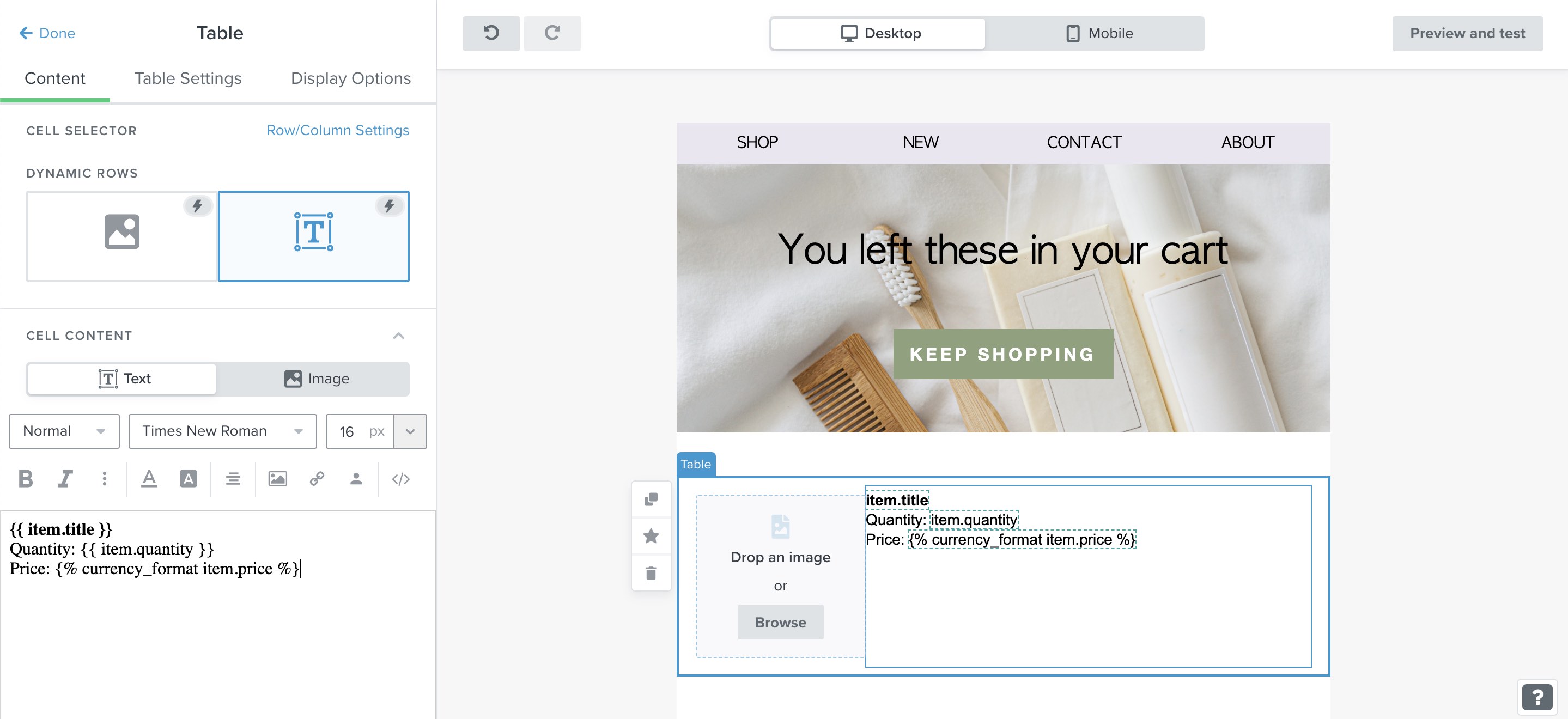Toggle Desktop preview mode
1568x719 pixels.
pos(877,33)
